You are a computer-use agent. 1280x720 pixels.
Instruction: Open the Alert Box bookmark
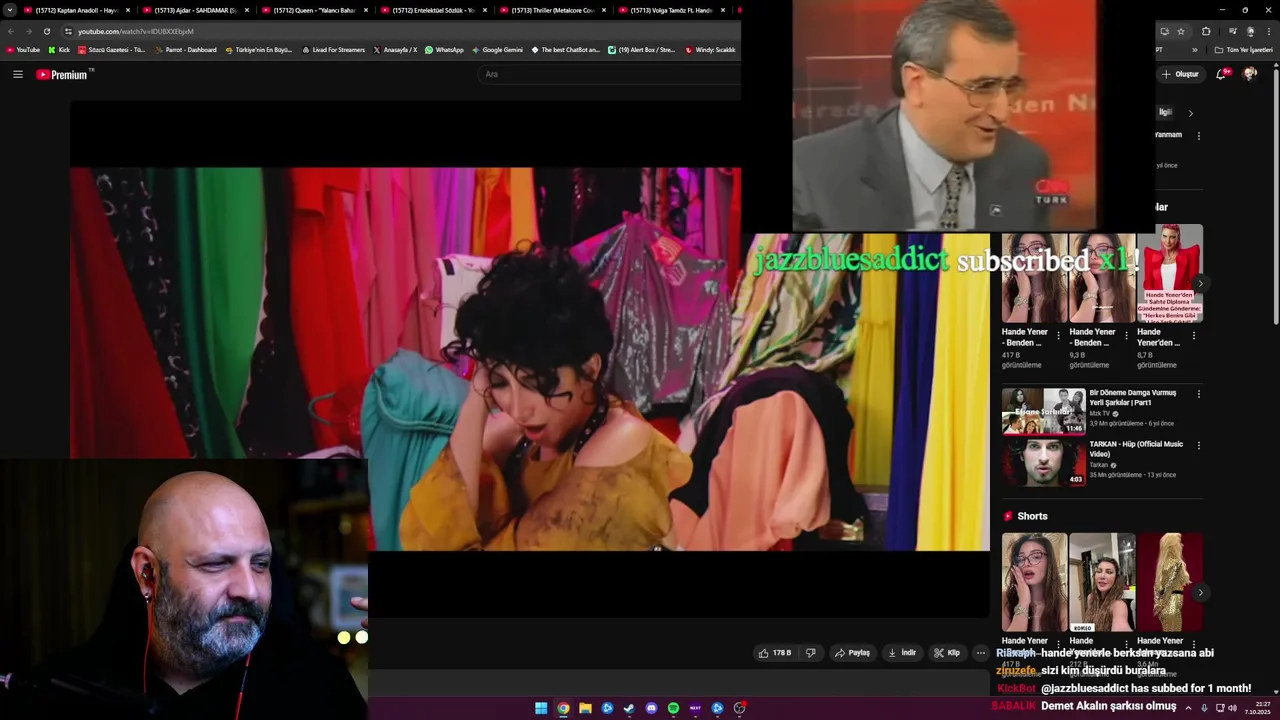pyautogui.click(x=641, y=49)
